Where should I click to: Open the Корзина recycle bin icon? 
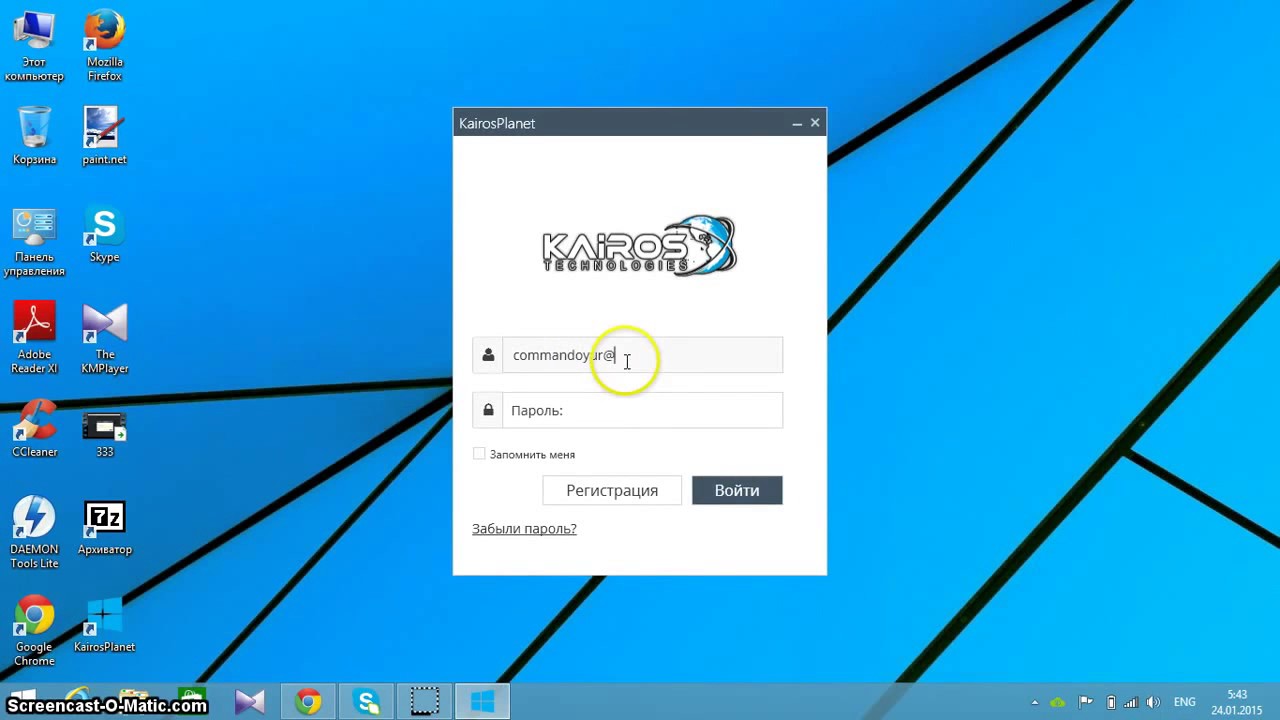34,136
